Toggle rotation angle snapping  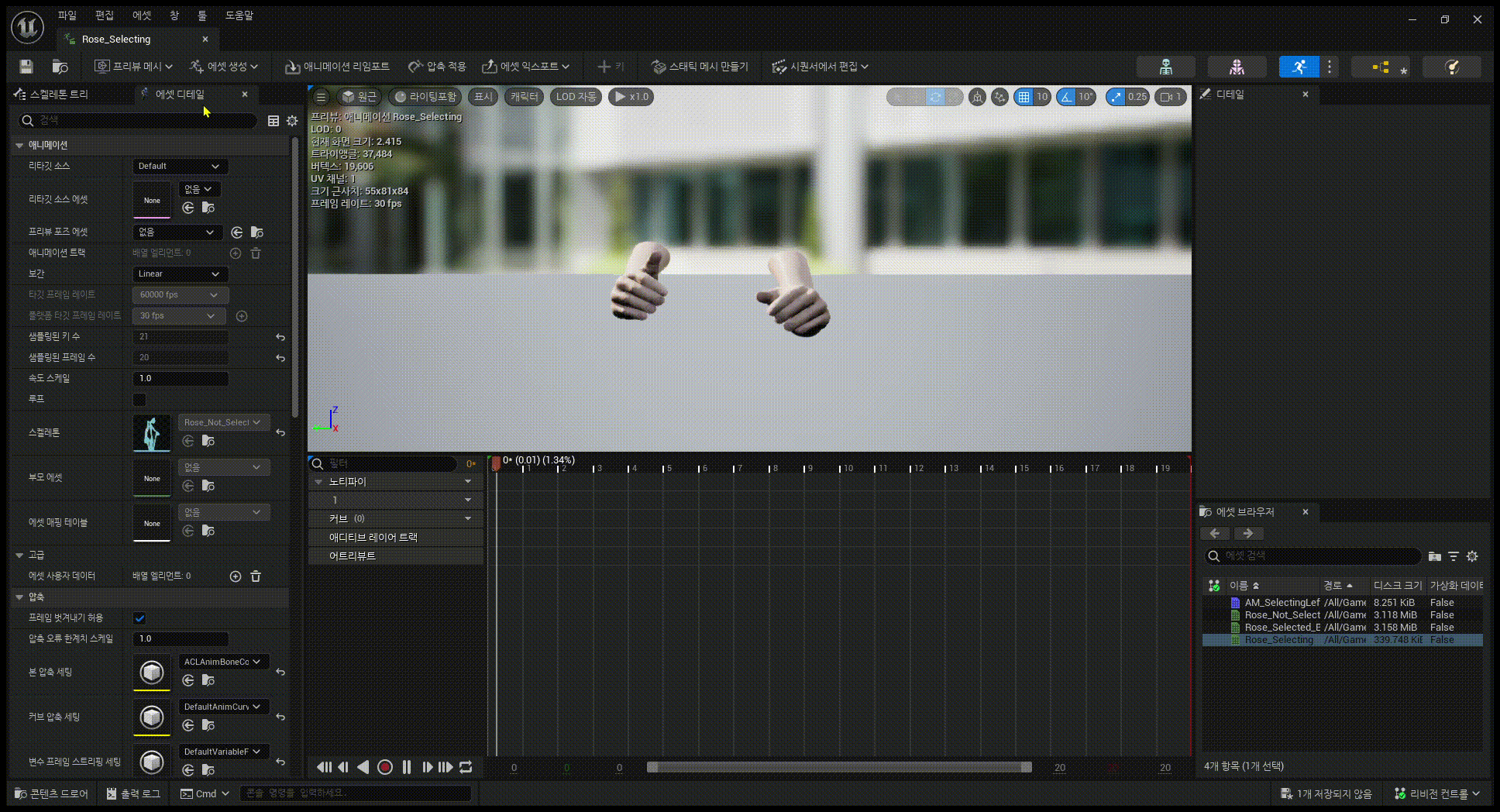click(1067, 97)
